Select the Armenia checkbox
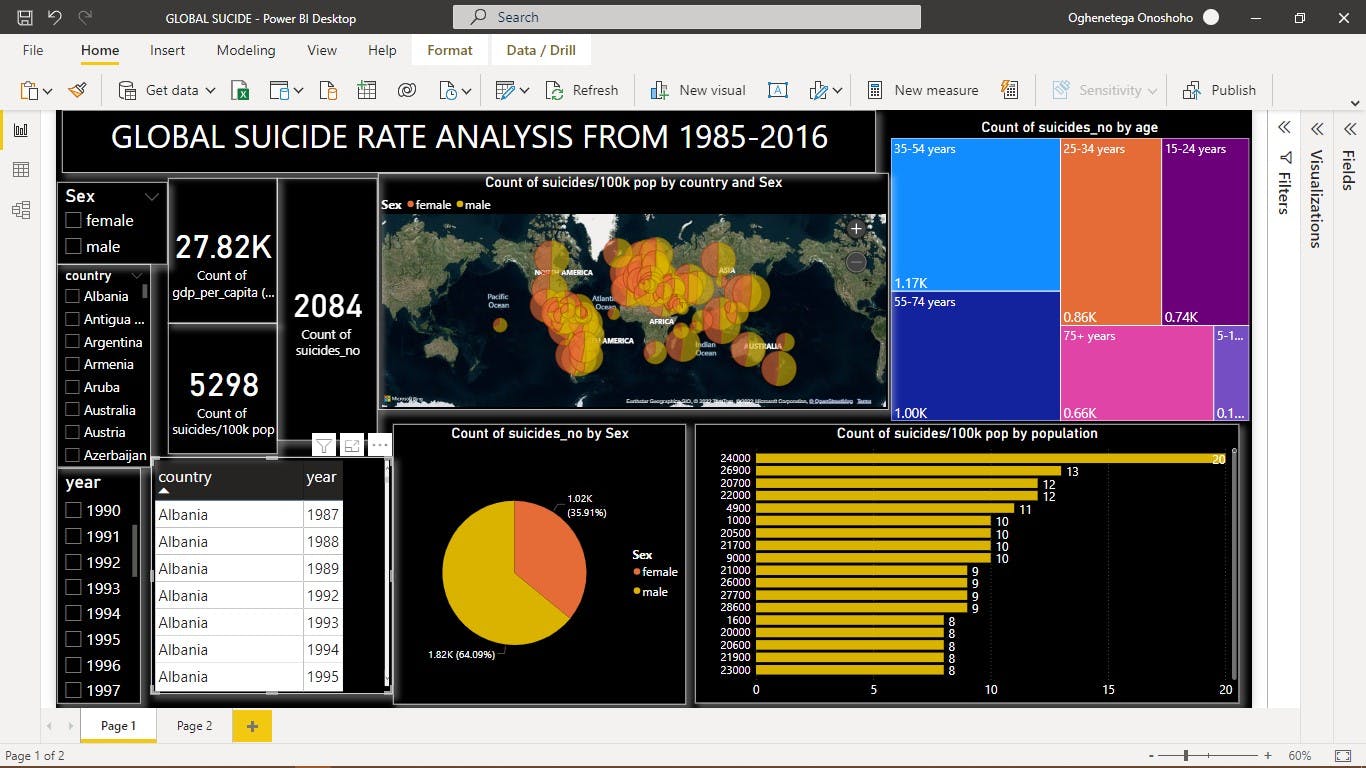The image size is (1366, 768). tap(72, 364)
